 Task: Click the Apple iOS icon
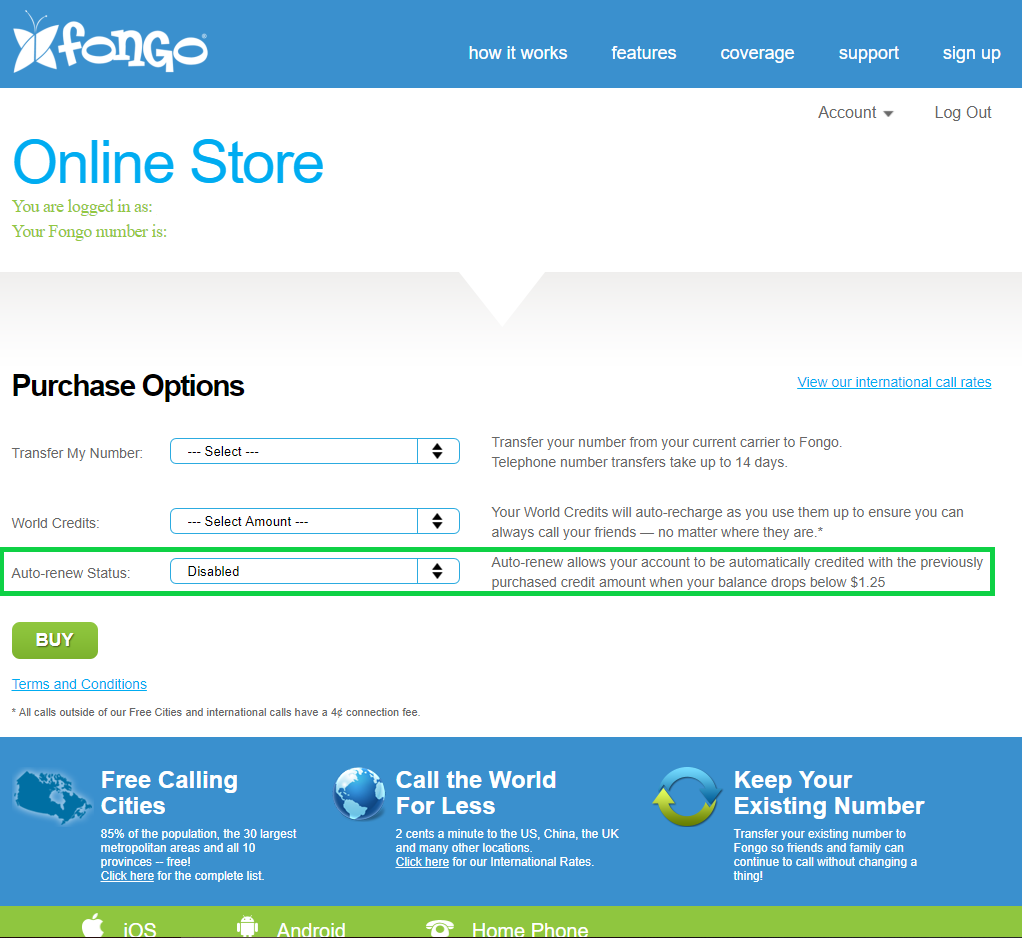coord(93,926)
